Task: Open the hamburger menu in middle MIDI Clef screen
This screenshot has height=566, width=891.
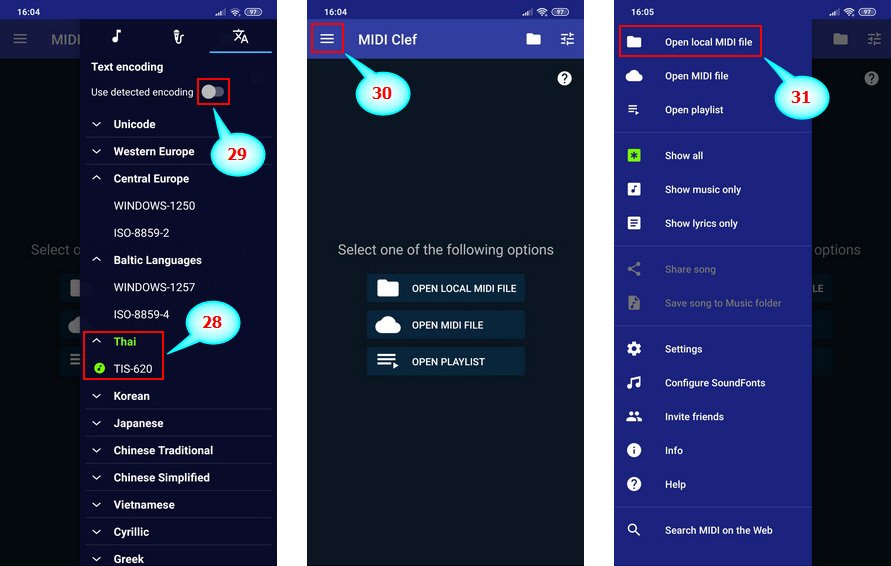Action: click(327, 39)
